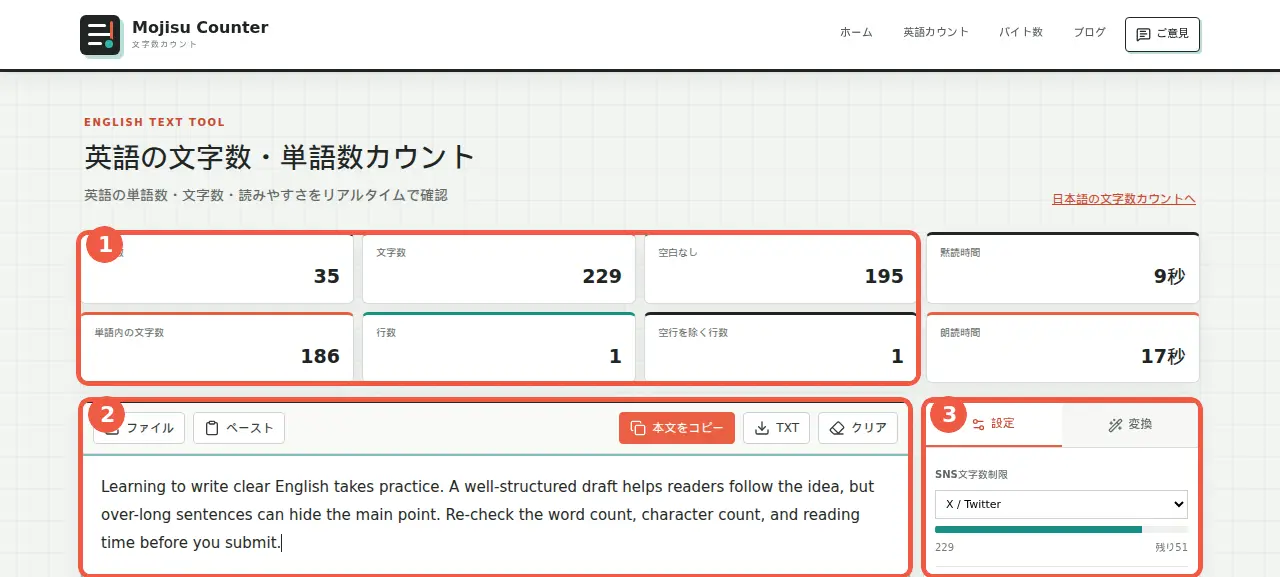Click the ENGLISH TEXT TOOL label
The width and height of the screenshot is (1280, 577).
tap(155, 122)
